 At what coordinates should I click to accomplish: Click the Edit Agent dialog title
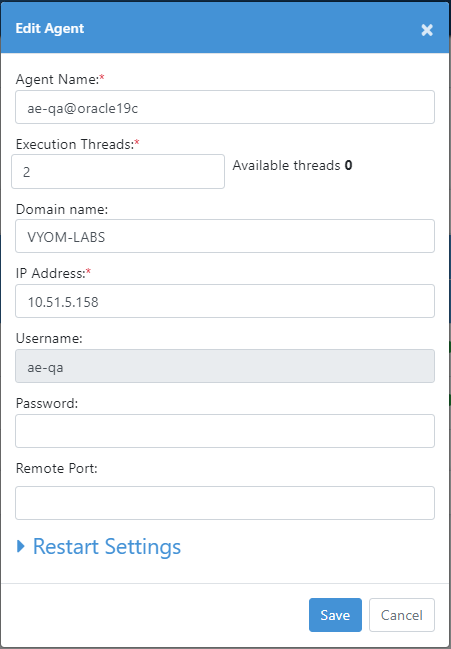pyautogui.click(x=50, y=28)
